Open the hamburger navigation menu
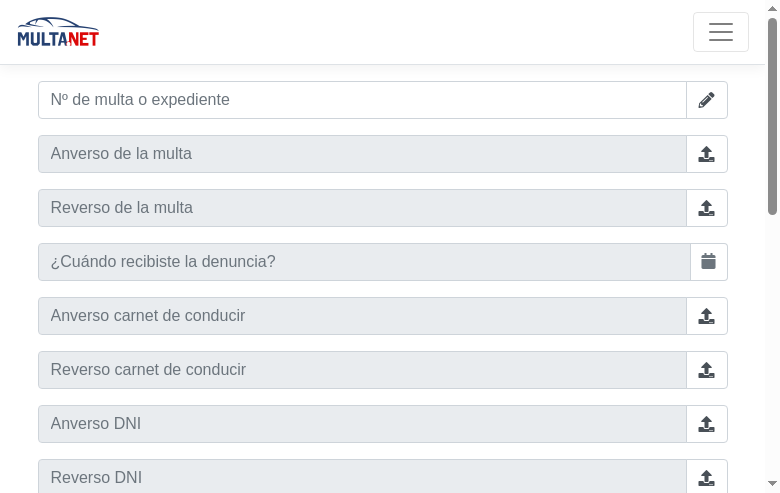The width and height of the screenshot is (780, 493). 721,32
